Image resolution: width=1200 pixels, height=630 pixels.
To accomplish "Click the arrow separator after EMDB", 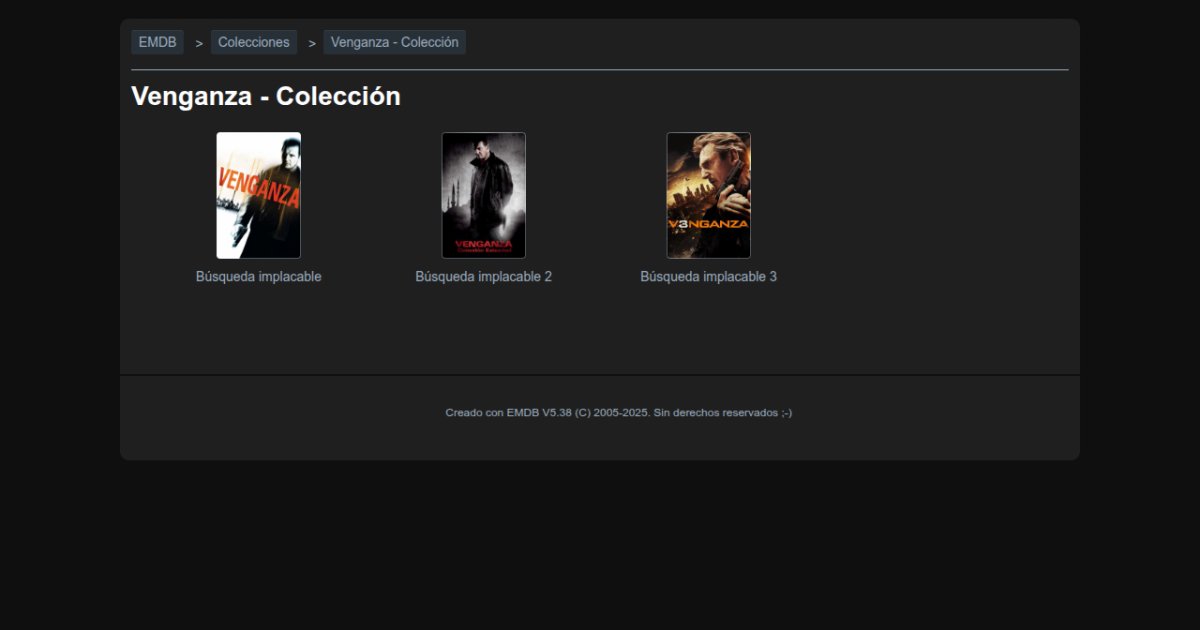I will [x=199, y=43].
